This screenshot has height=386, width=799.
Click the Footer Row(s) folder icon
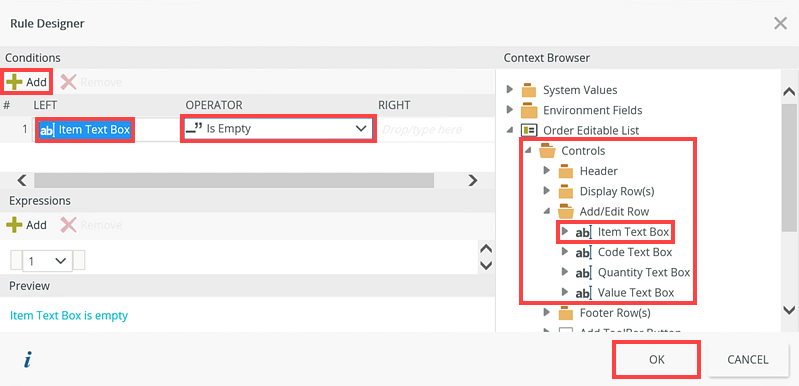pyautogui.click(x=566, y=312)
